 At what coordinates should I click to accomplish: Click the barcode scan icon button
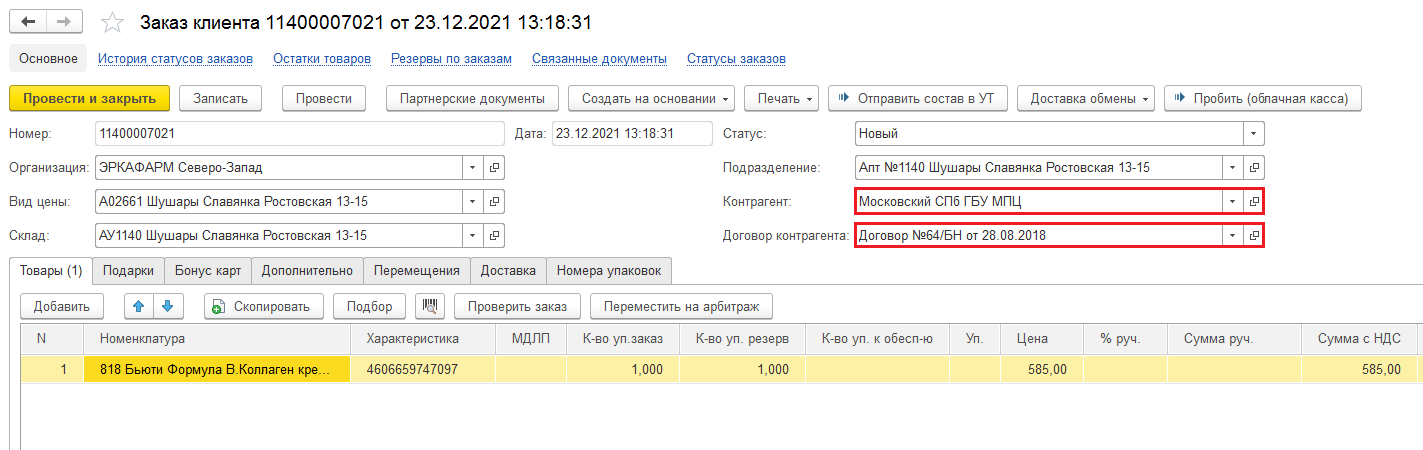pyautogui.click(x=430, y=306)
